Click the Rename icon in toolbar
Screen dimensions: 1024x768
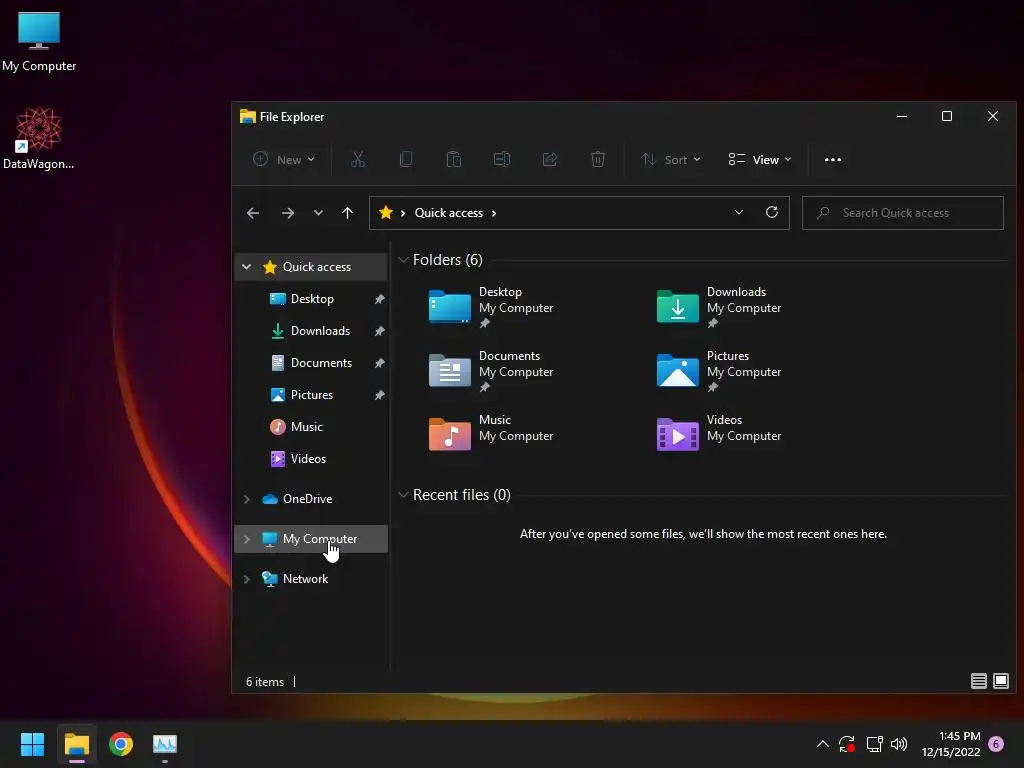click(x=502, y=159)
